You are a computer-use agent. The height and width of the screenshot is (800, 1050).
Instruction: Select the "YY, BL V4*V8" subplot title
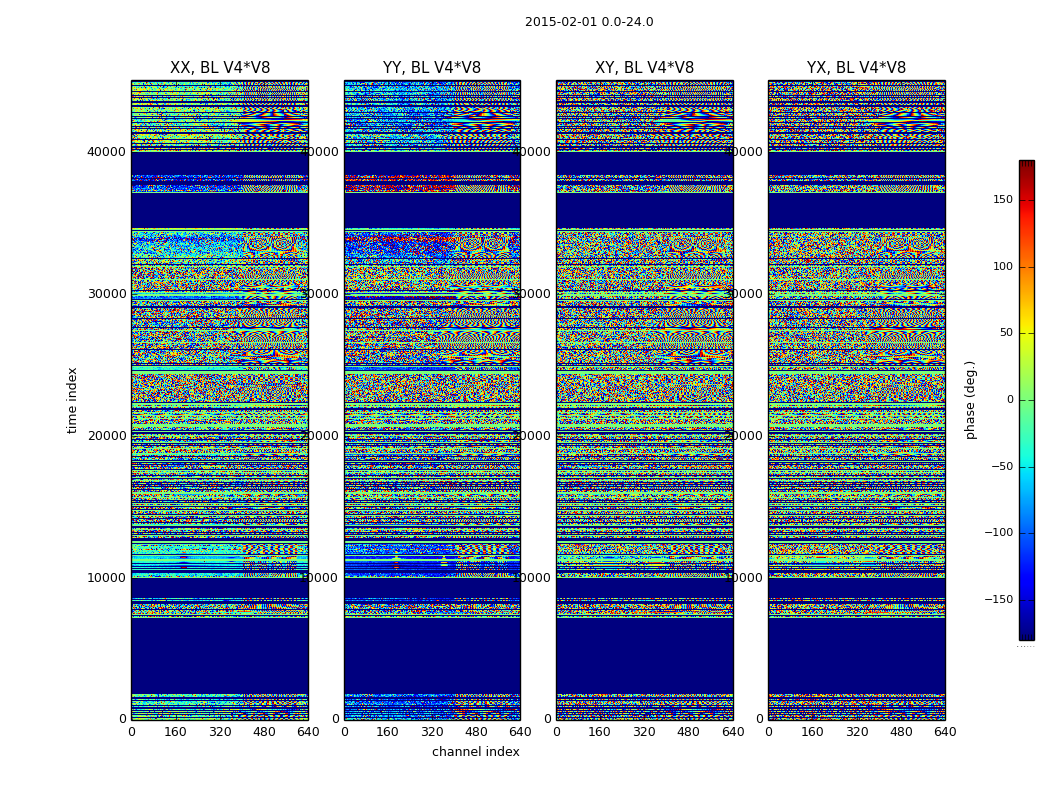click(x=432, y=68)
